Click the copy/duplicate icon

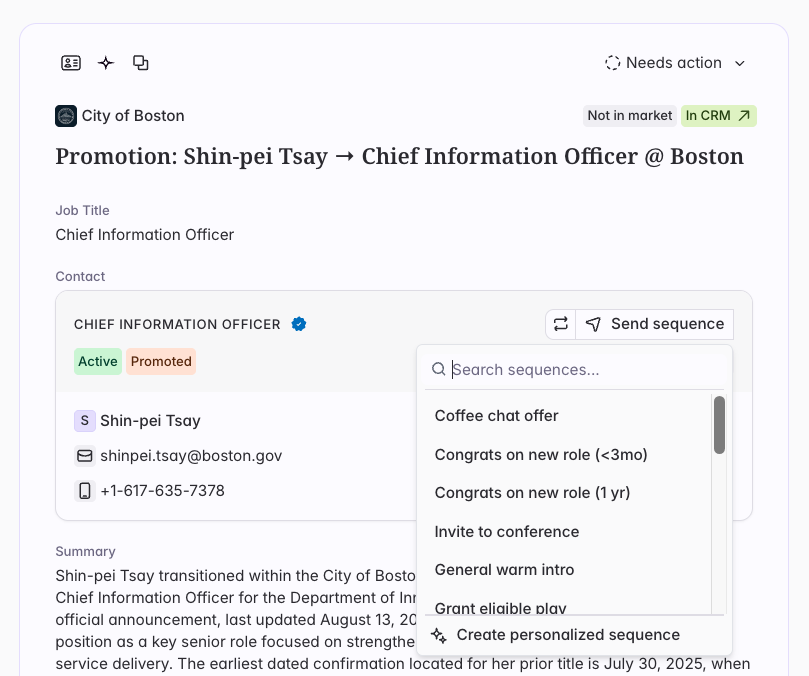tap(140, 63)
